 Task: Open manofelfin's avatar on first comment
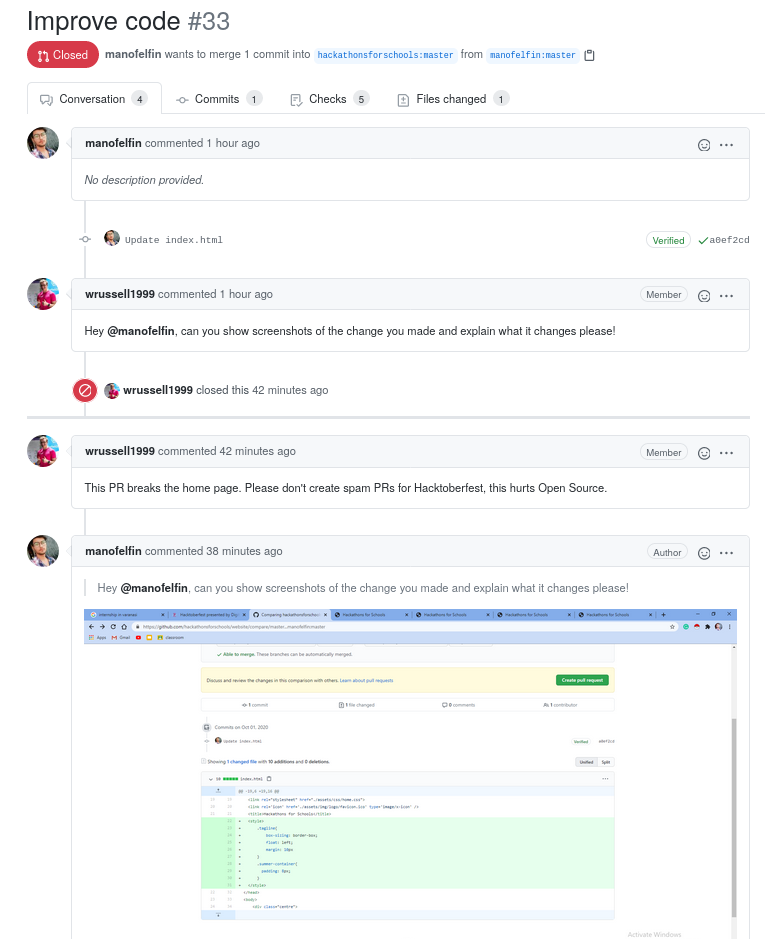pos(43,143)
